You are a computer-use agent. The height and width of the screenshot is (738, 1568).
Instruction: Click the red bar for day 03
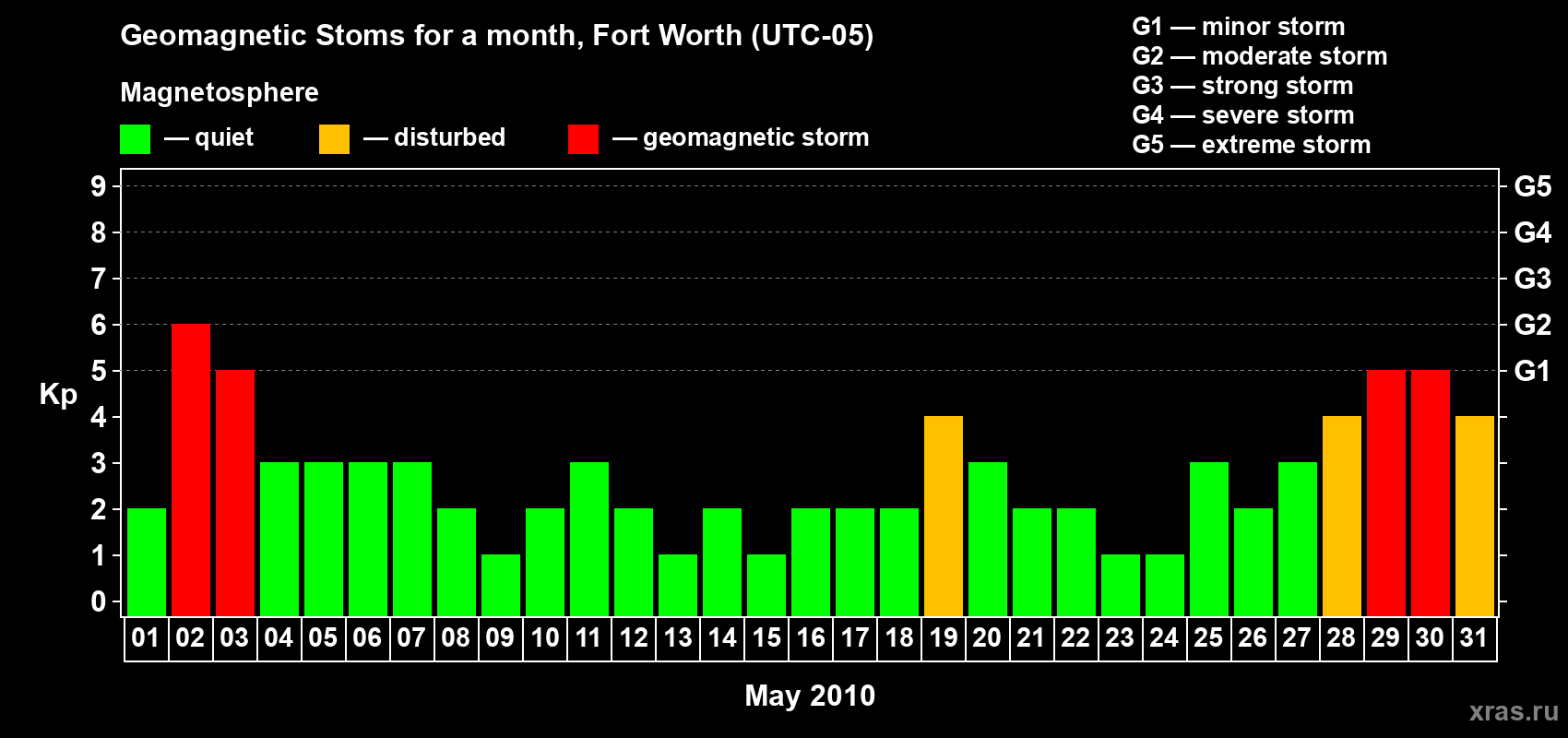point(235,494)
